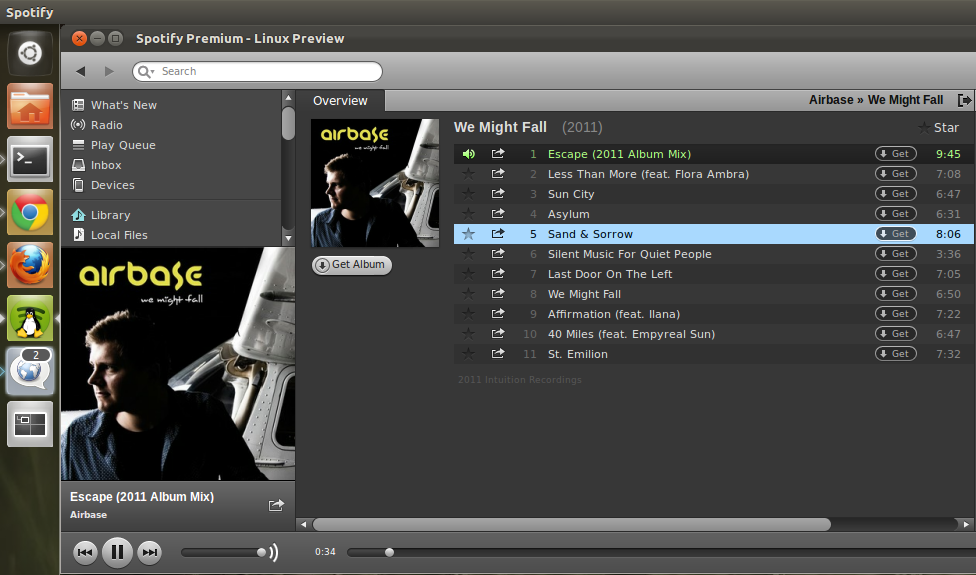Get the Escape (2011 Album Mix) track
The image size is (976, 575).
click(895, 154)
